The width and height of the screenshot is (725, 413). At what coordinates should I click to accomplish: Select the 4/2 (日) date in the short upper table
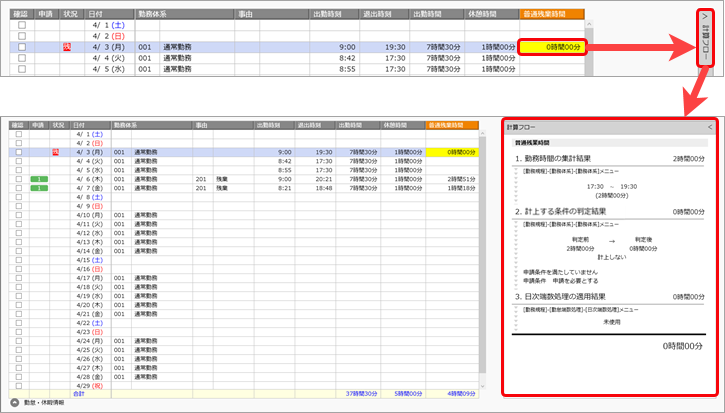pyautogui.click(x=108, y=36)
